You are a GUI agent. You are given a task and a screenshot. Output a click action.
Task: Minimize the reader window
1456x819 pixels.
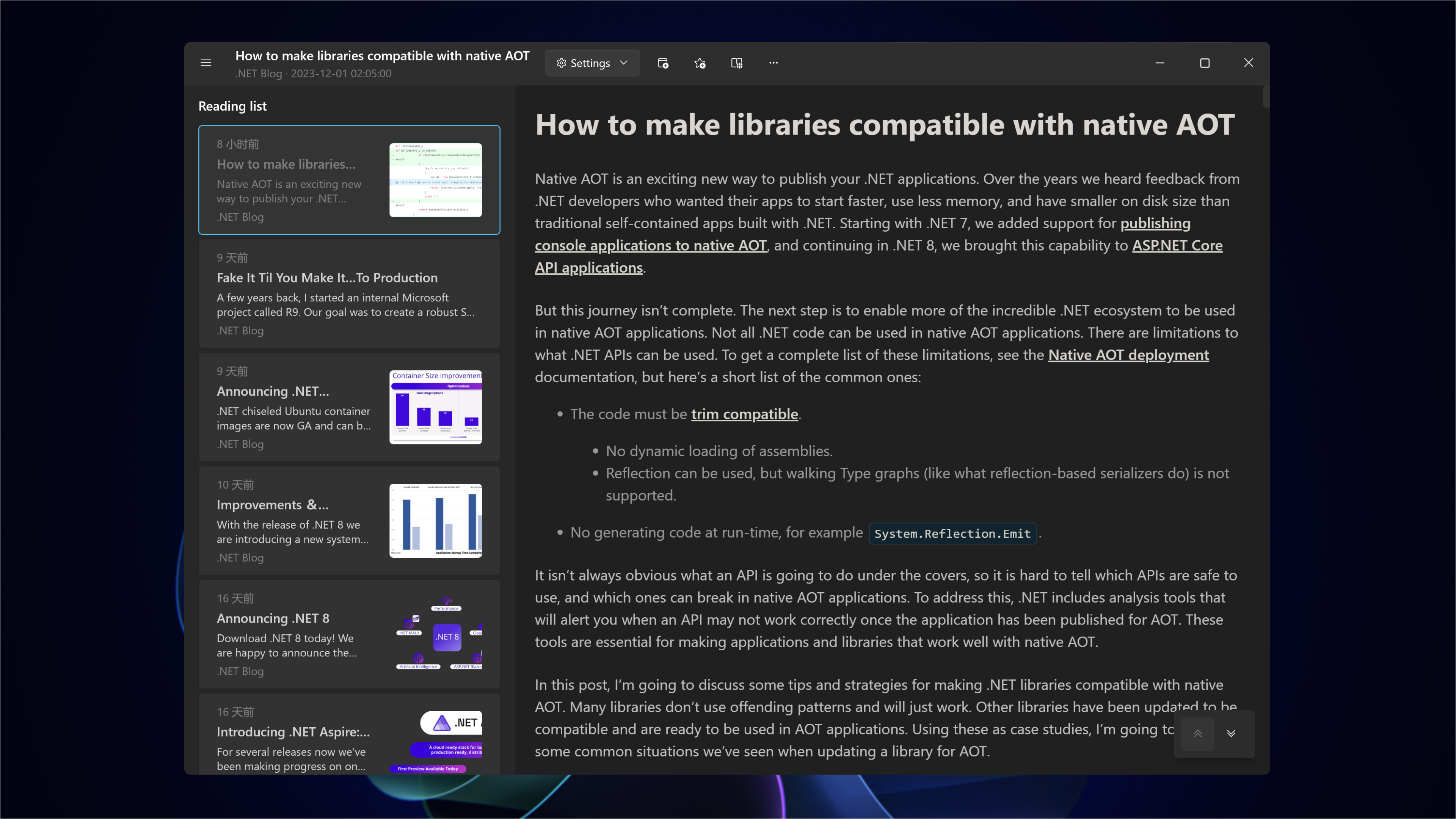pyautogui.click(x=1160, y=63)
